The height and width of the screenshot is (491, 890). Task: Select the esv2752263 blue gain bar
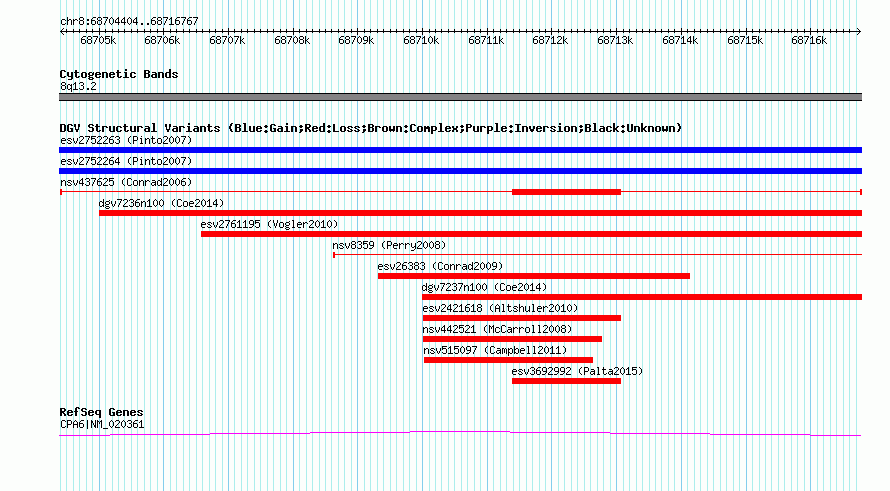[x=460, y=150]
